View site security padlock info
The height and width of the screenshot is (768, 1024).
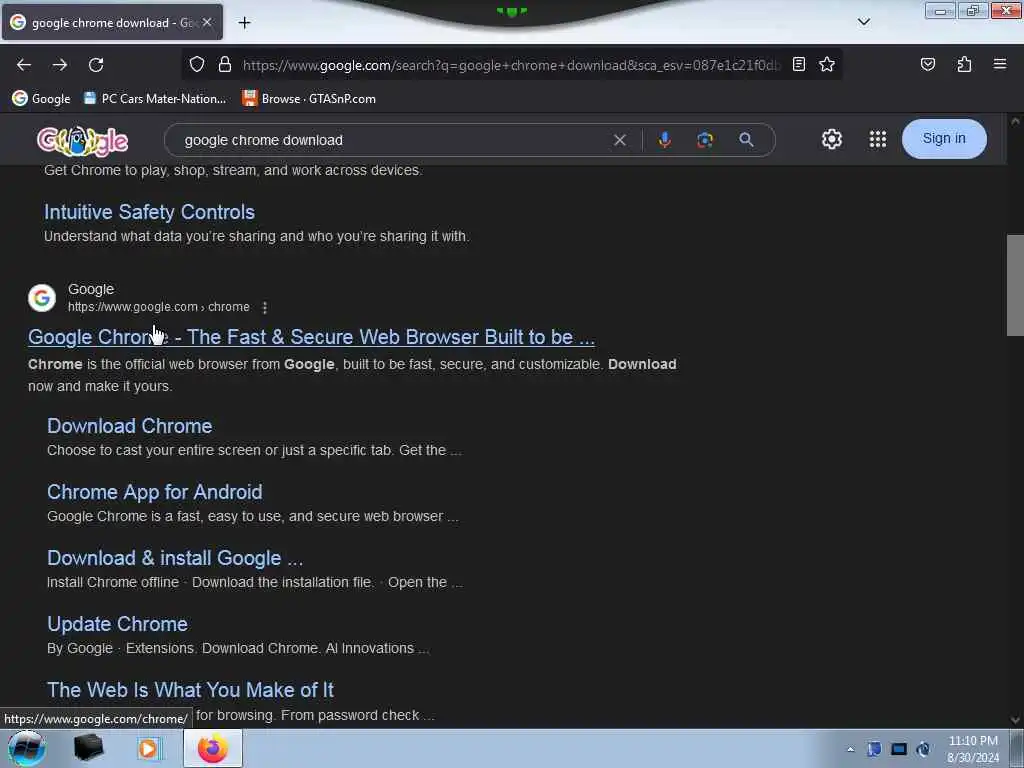225,64
